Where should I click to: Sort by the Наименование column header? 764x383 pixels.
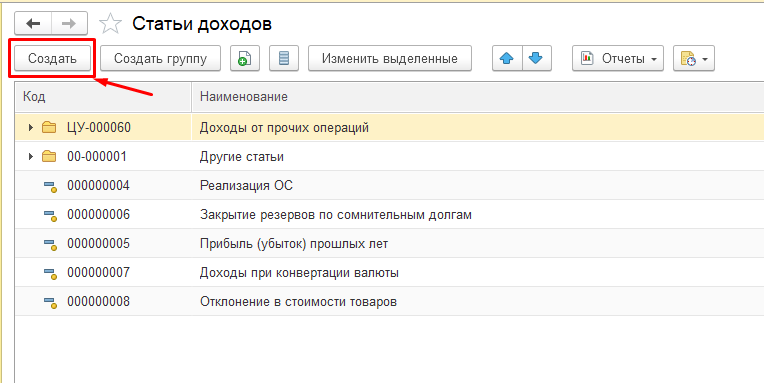coord(478,97)
